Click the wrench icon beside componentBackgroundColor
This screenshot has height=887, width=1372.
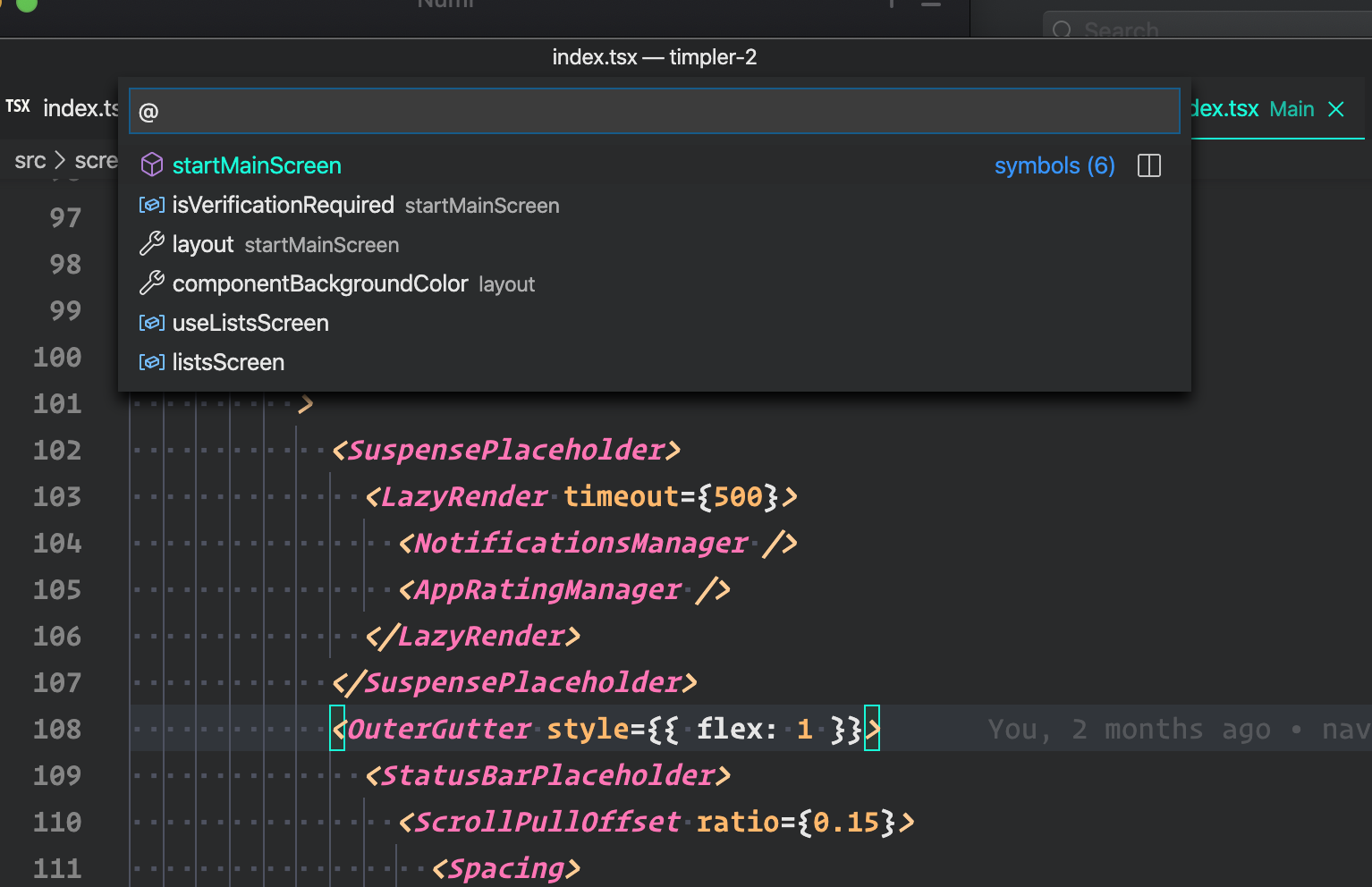tap(152, 283)
